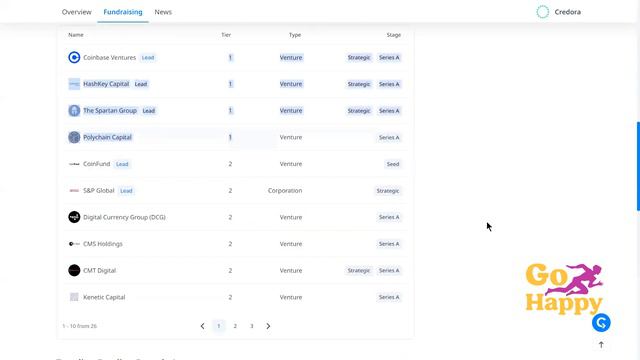Click the Credora logo icon
This screenshot has width=640, height=360.
pos(542,12)
